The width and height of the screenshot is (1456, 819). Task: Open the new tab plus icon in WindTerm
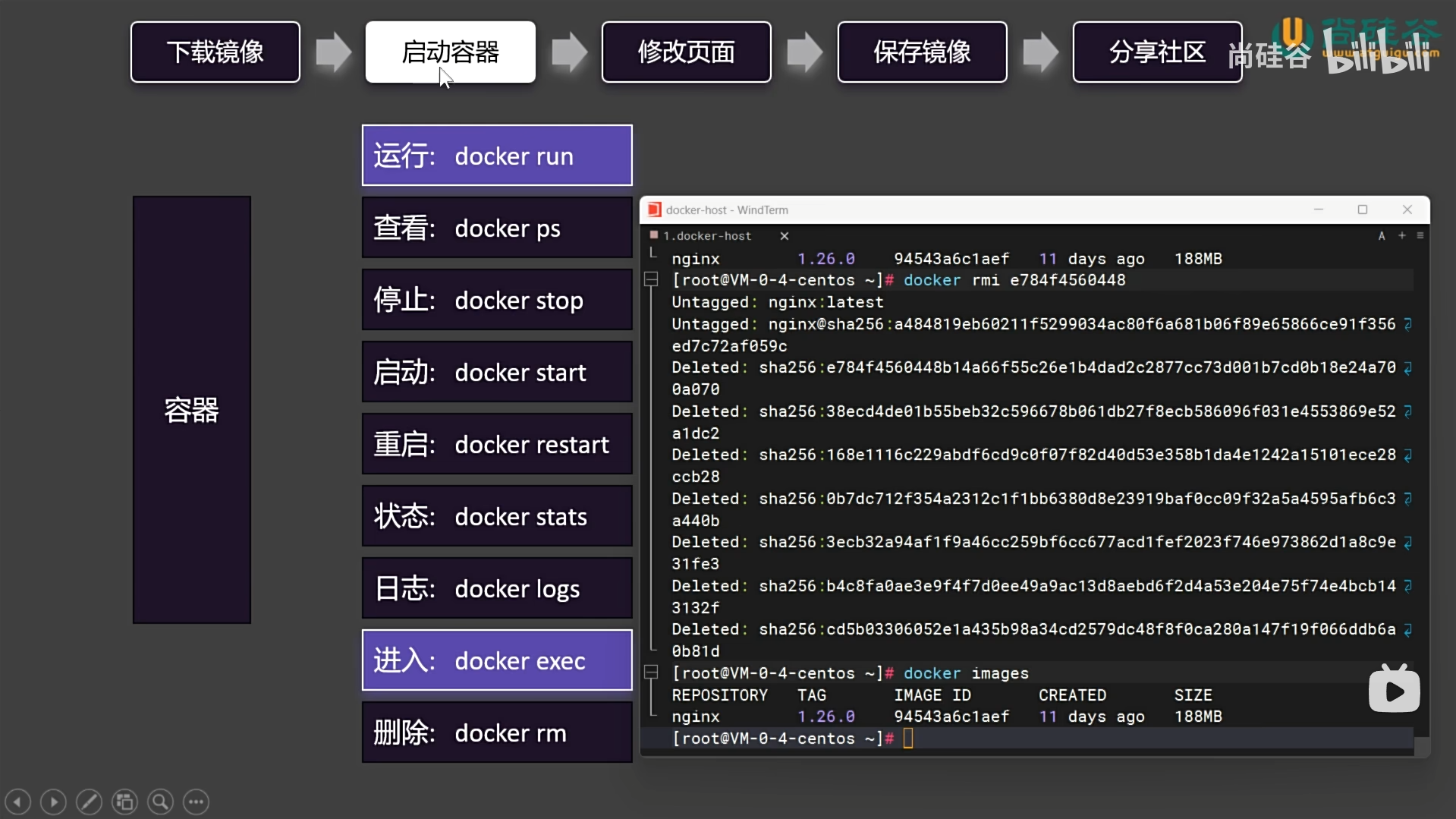[1402, 236]
